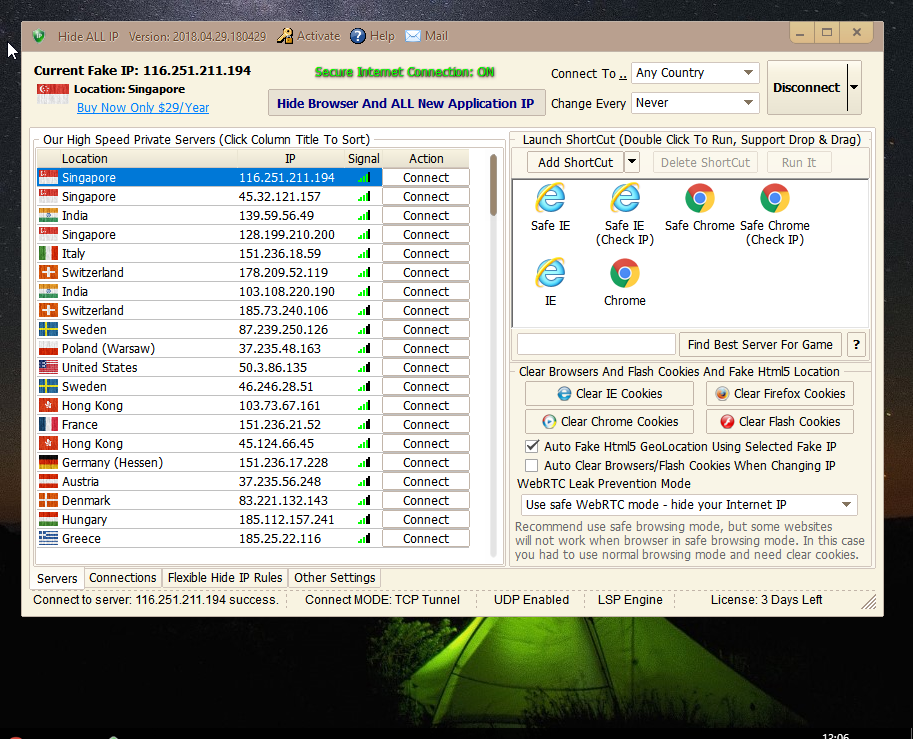This screenshot has height=739, width=913.
Task: Disable Auto Fake Html5 GeoLocation checkbox
Action: coord(532,447)
